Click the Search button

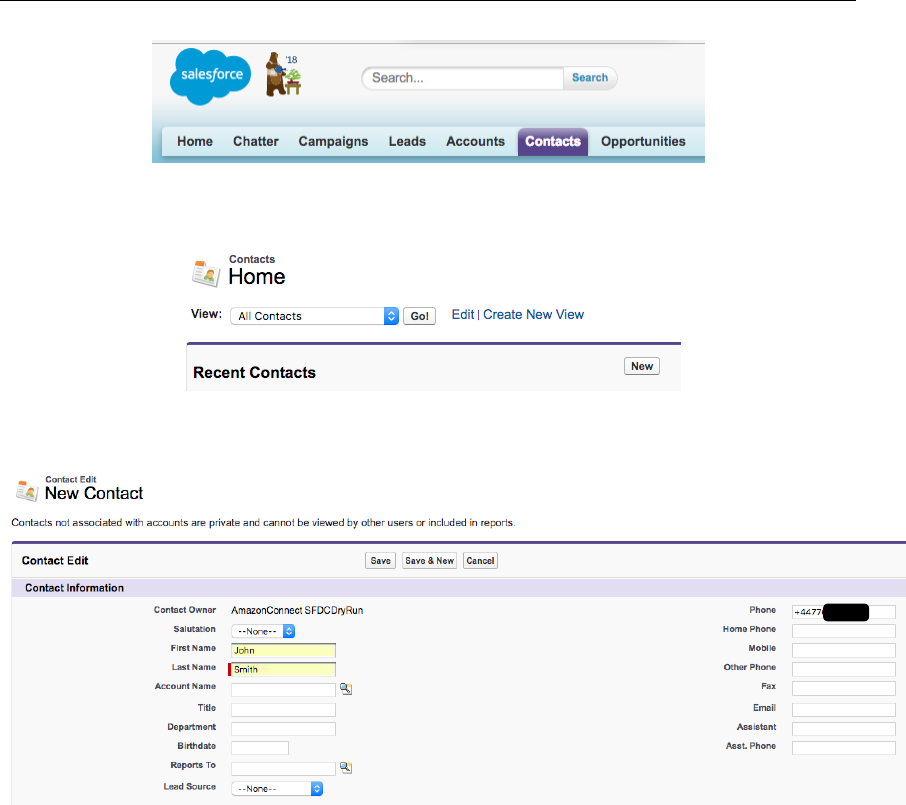pos(590,78)
